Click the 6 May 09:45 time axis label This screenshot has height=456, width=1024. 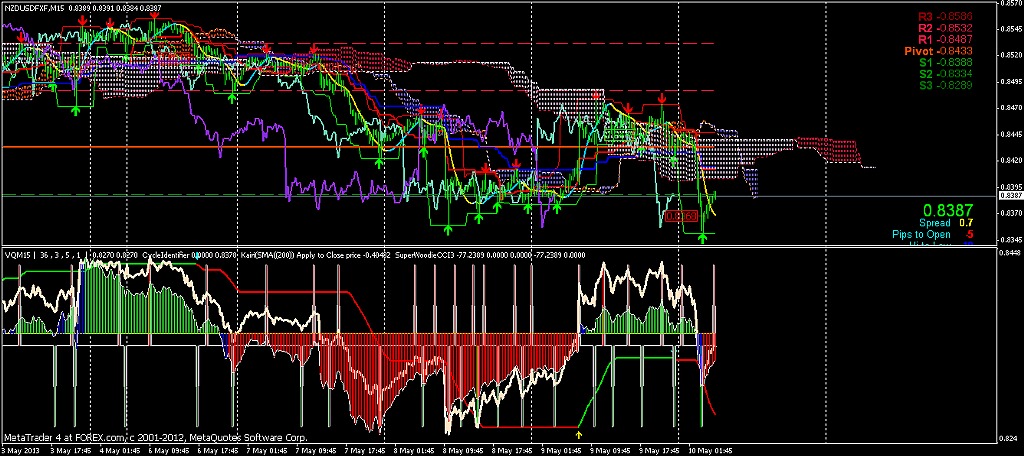point(168,451)
